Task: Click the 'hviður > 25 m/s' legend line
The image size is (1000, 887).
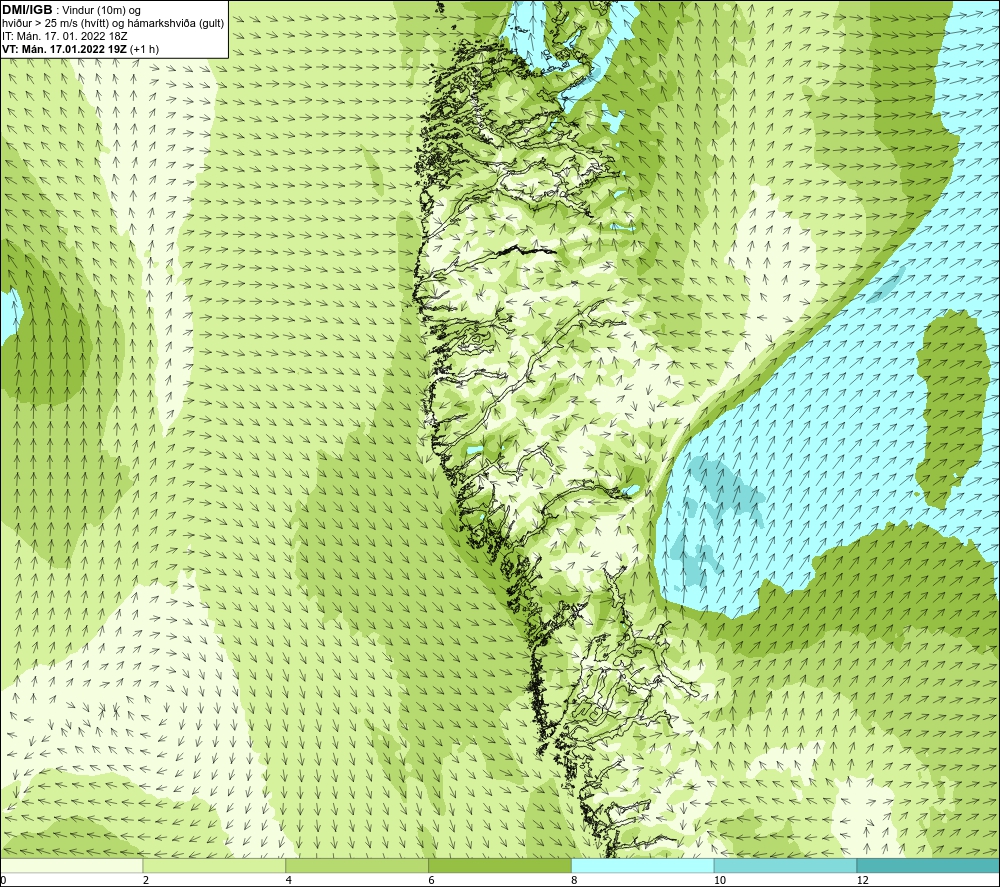Action: 113,24
